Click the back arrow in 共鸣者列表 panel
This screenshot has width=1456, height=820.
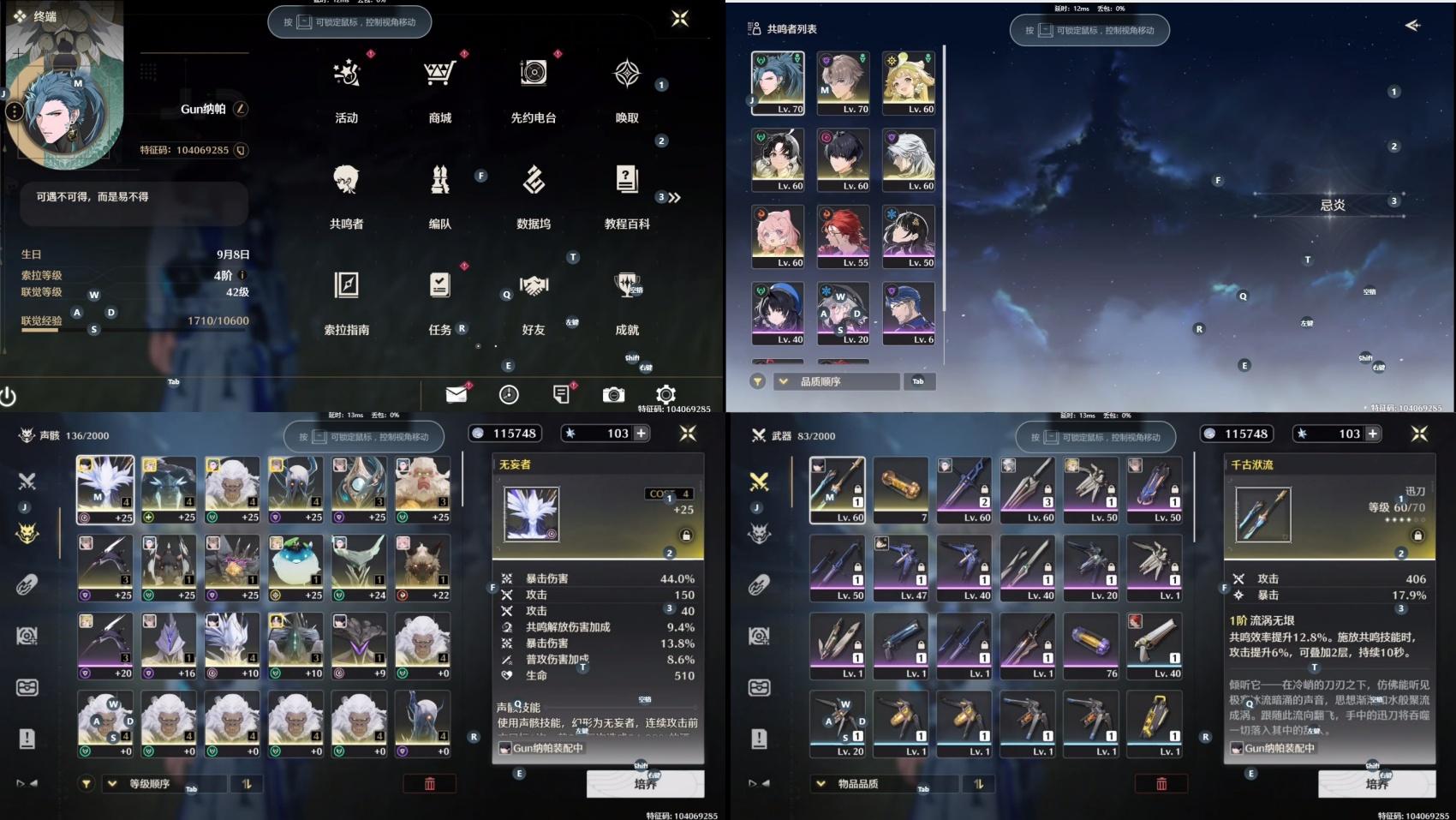click(x=1412, y=25)
